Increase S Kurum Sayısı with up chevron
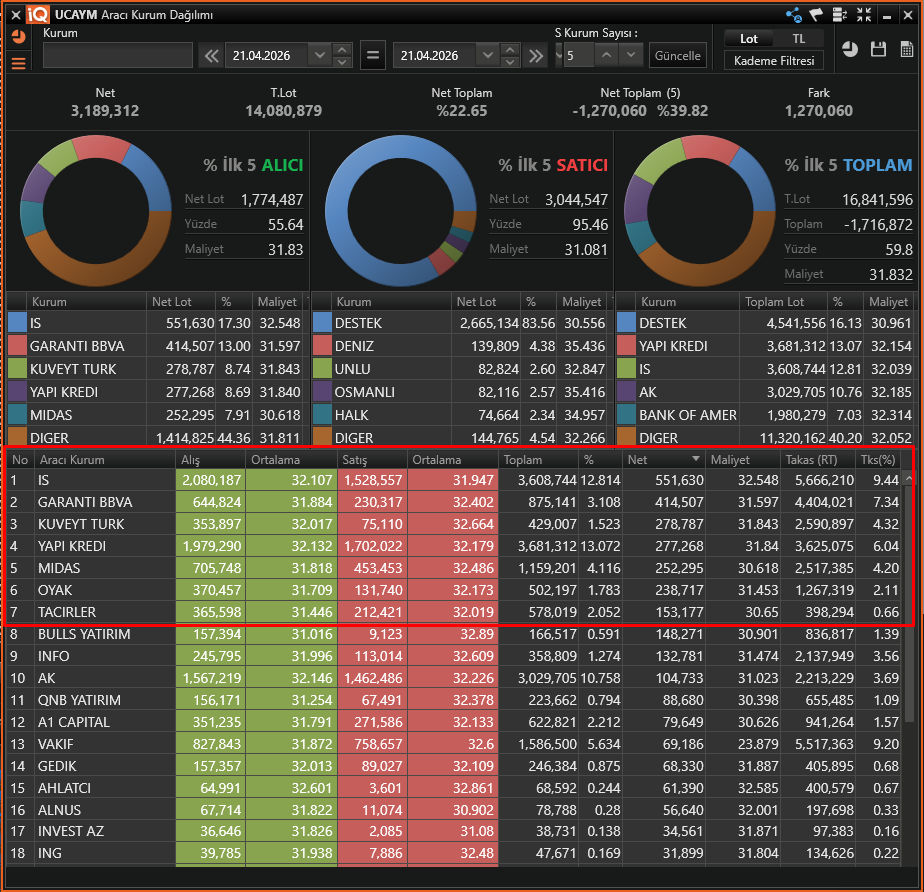The width and height of the screenshot is (924, 892). pos(606,55)
